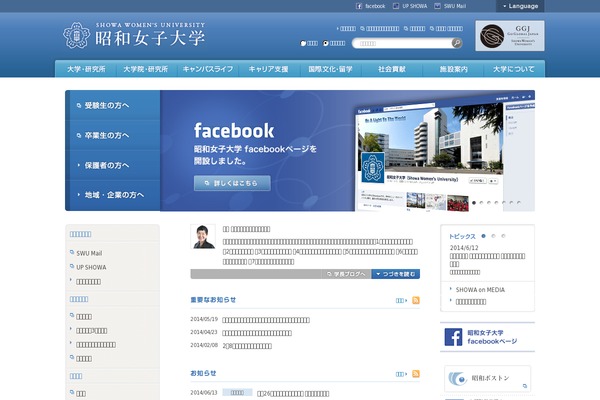
Task: Click the 2014/06/13 news category tag
Action: click(x=237, y=393)
